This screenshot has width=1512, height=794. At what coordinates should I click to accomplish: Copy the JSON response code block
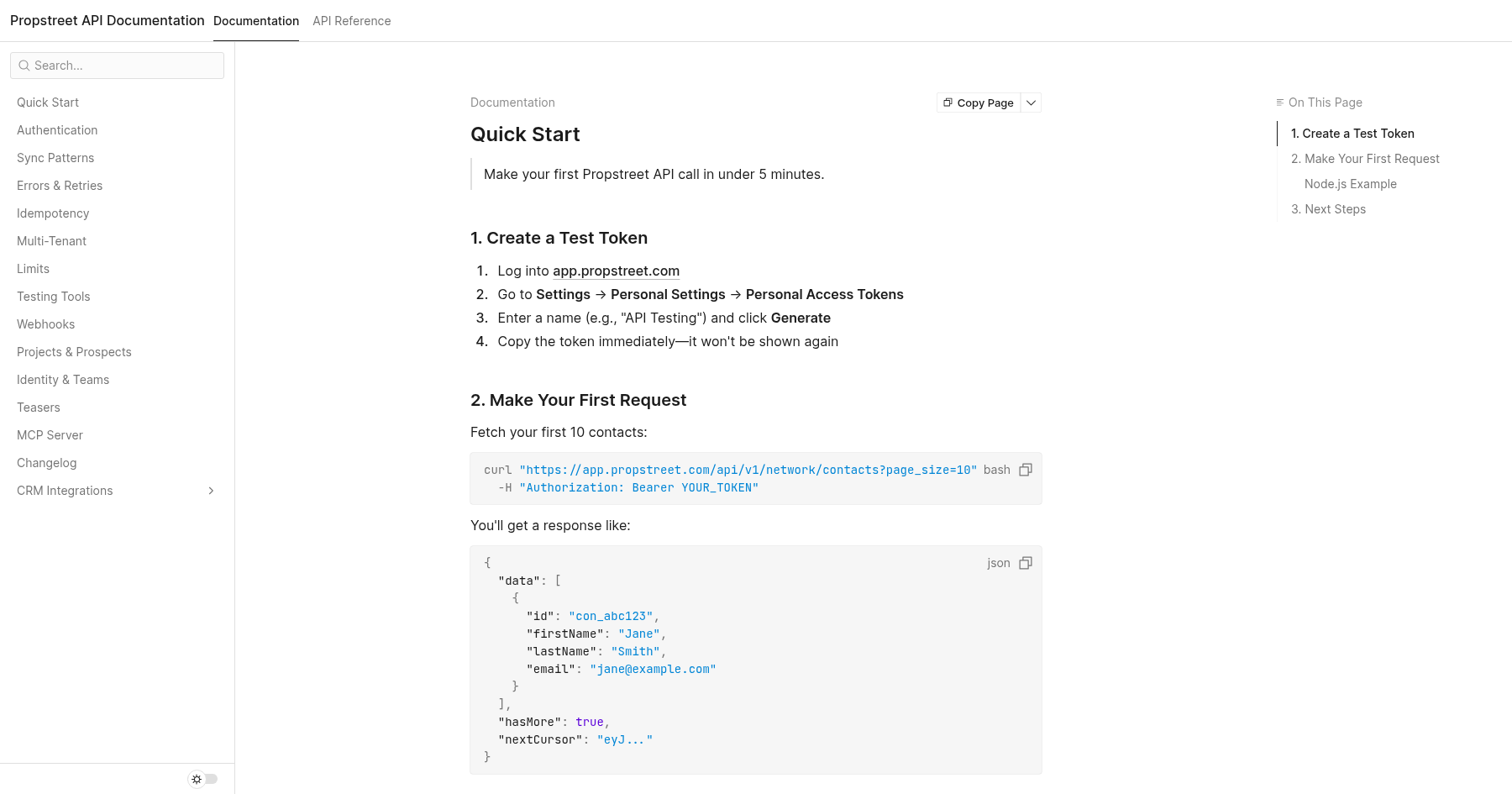[x=1025, y=563]
